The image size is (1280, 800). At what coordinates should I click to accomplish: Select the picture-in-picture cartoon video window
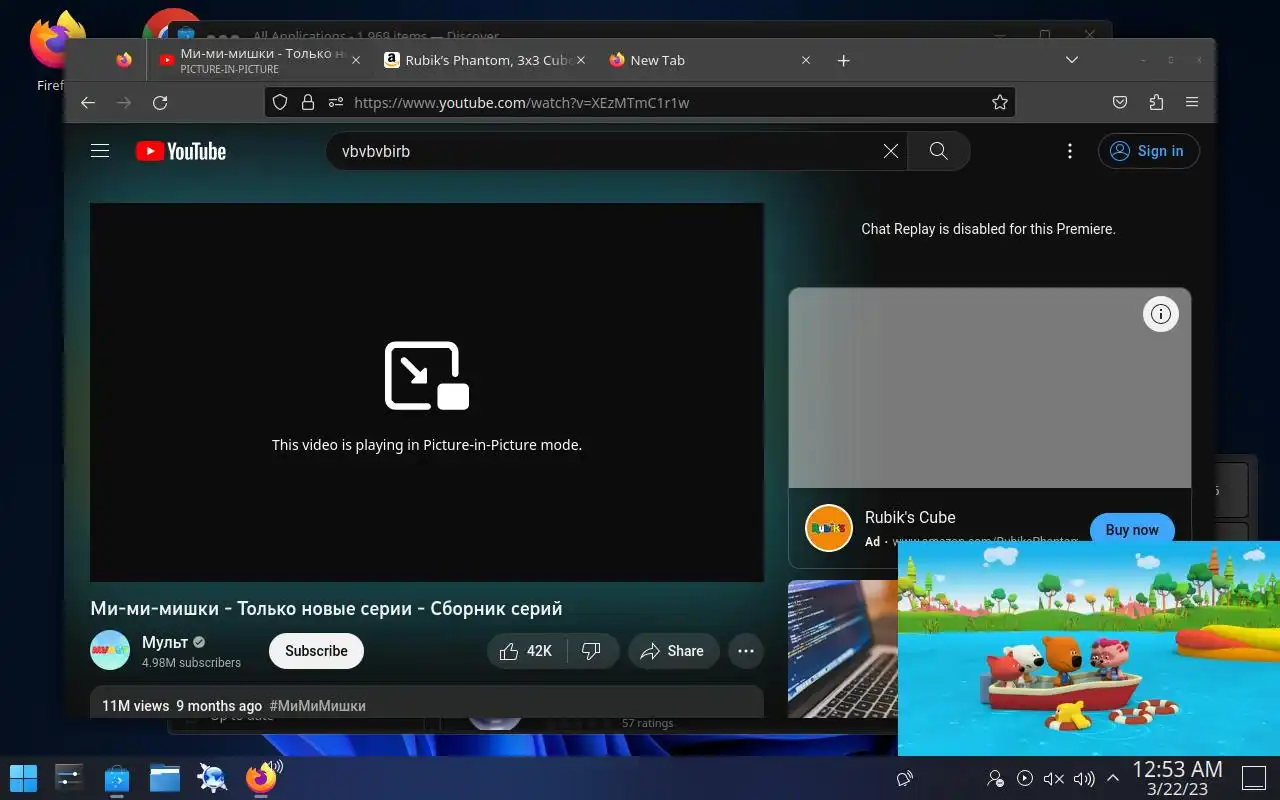tap(1089, 648)
